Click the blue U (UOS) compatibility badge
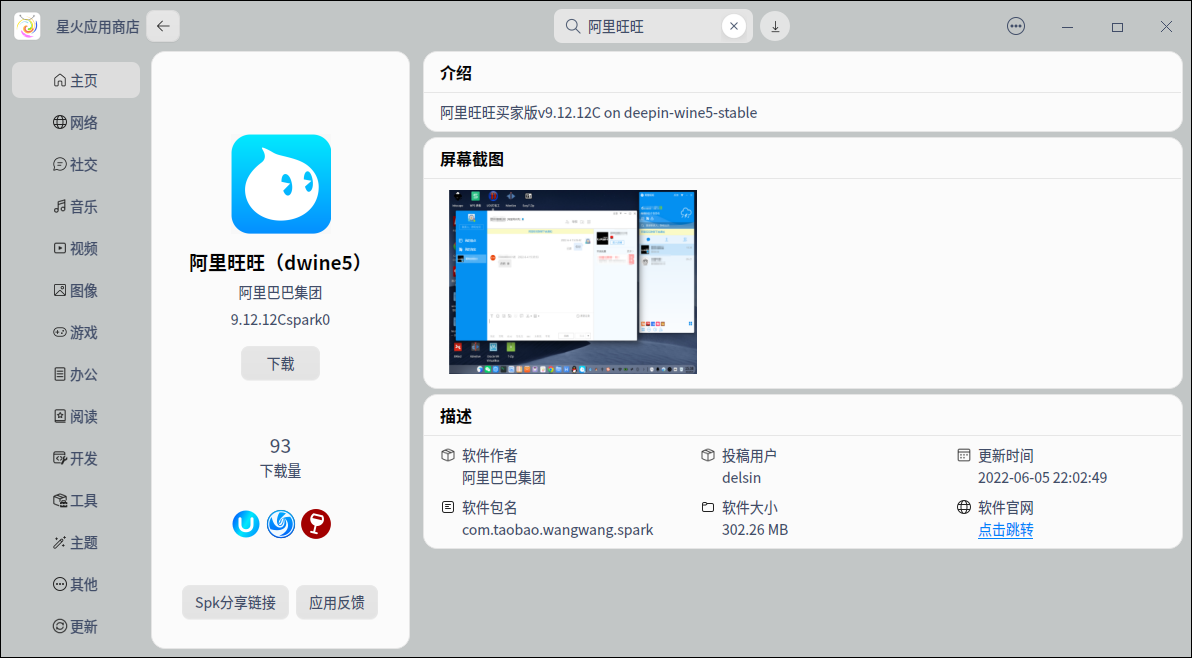The image size is (1192, 658). tap(246, 524)
